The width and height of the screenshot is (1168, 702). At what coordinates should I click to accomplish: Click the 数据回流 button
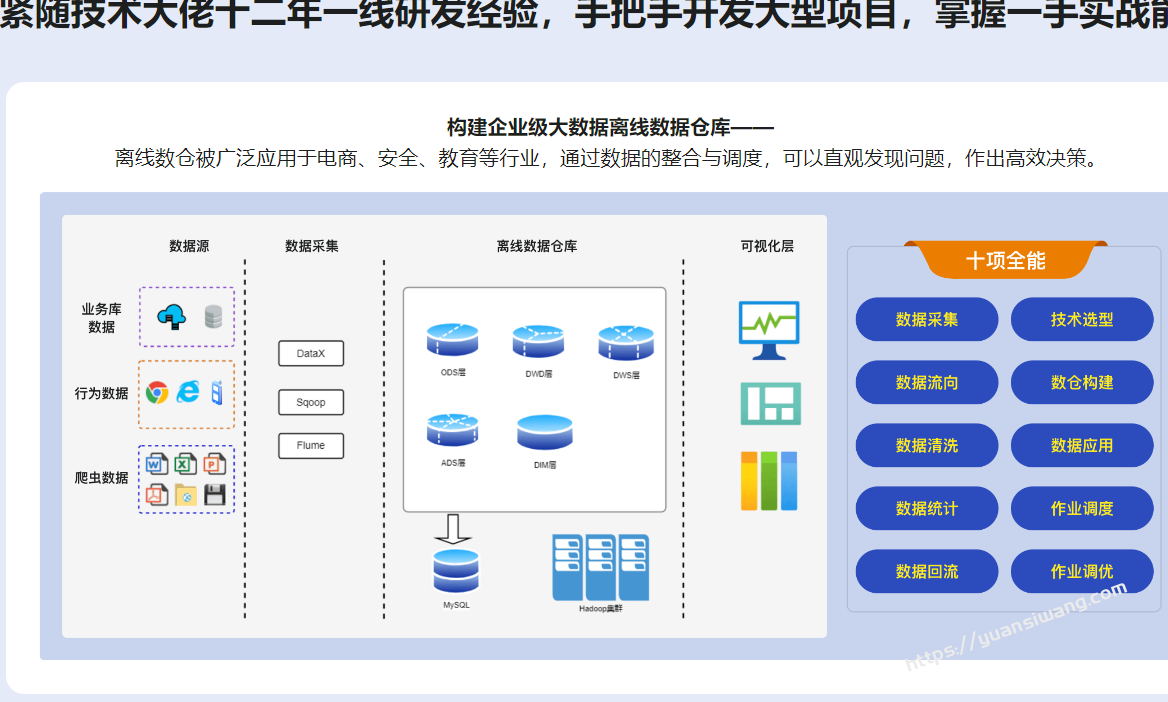(x=927, y=572)
